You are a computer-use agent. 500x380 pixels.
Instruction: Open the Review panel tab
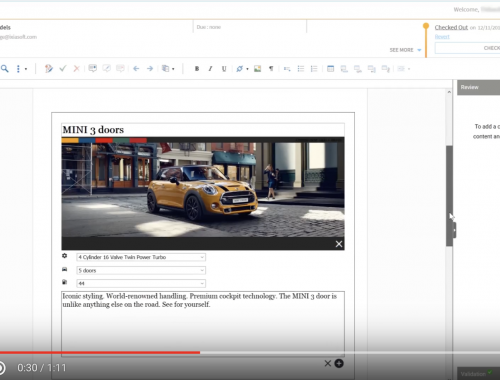tap(478, 87)
